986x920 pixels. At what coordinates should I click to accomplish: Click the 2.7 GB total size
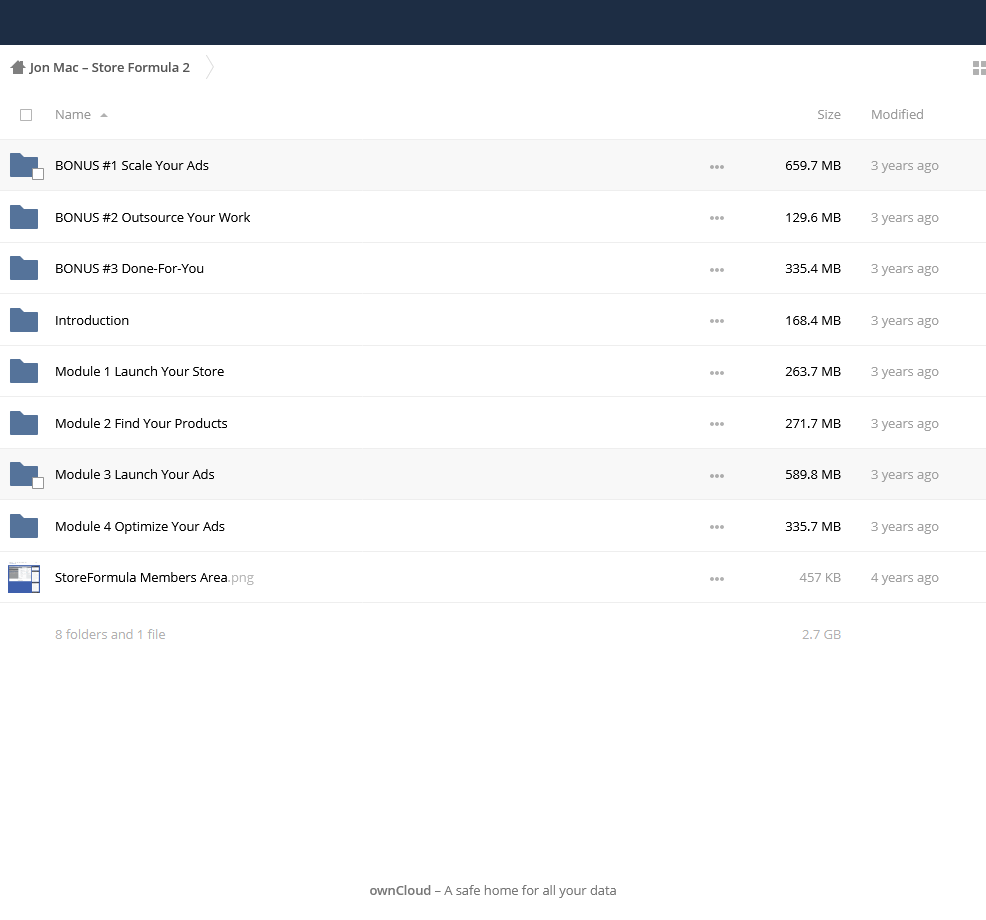[821, 635]
